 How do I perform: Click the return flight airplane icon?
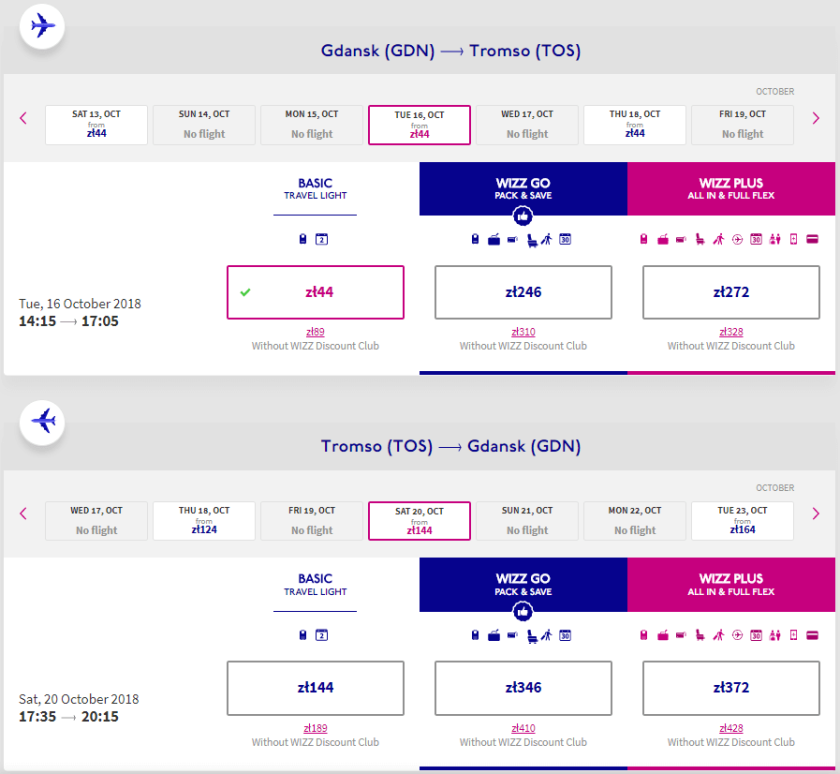point(42,421)
